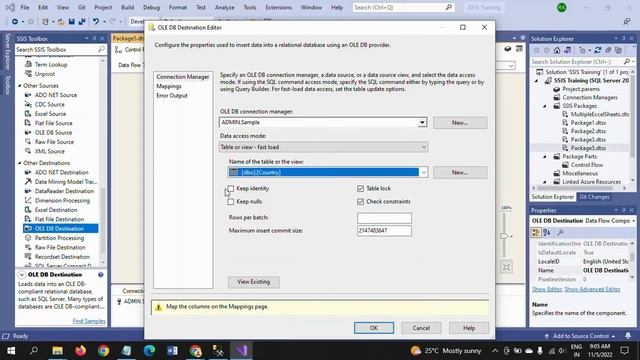Select Package1.dtsx in Solution Explorer
This screenshot has width=640, height=360.
(x=588, y=122)
